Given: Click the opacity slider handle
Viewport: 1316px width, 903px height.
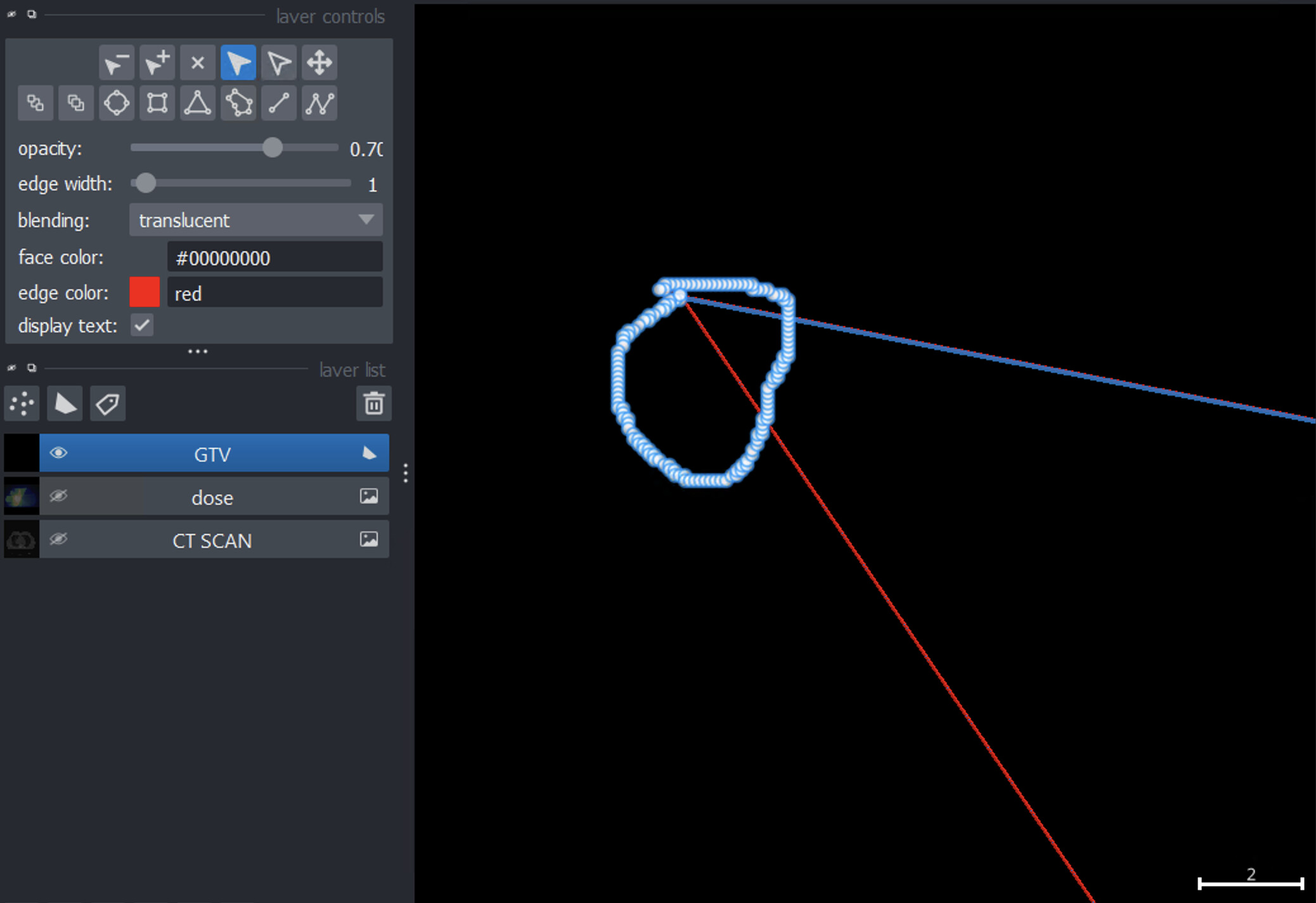Looking at the screenshot, I should click(x=273, y=148).
